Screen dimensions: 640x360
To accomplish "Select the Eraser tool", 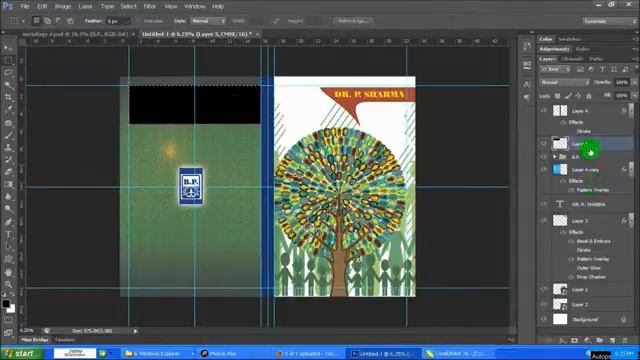I will tap(8, 172).
